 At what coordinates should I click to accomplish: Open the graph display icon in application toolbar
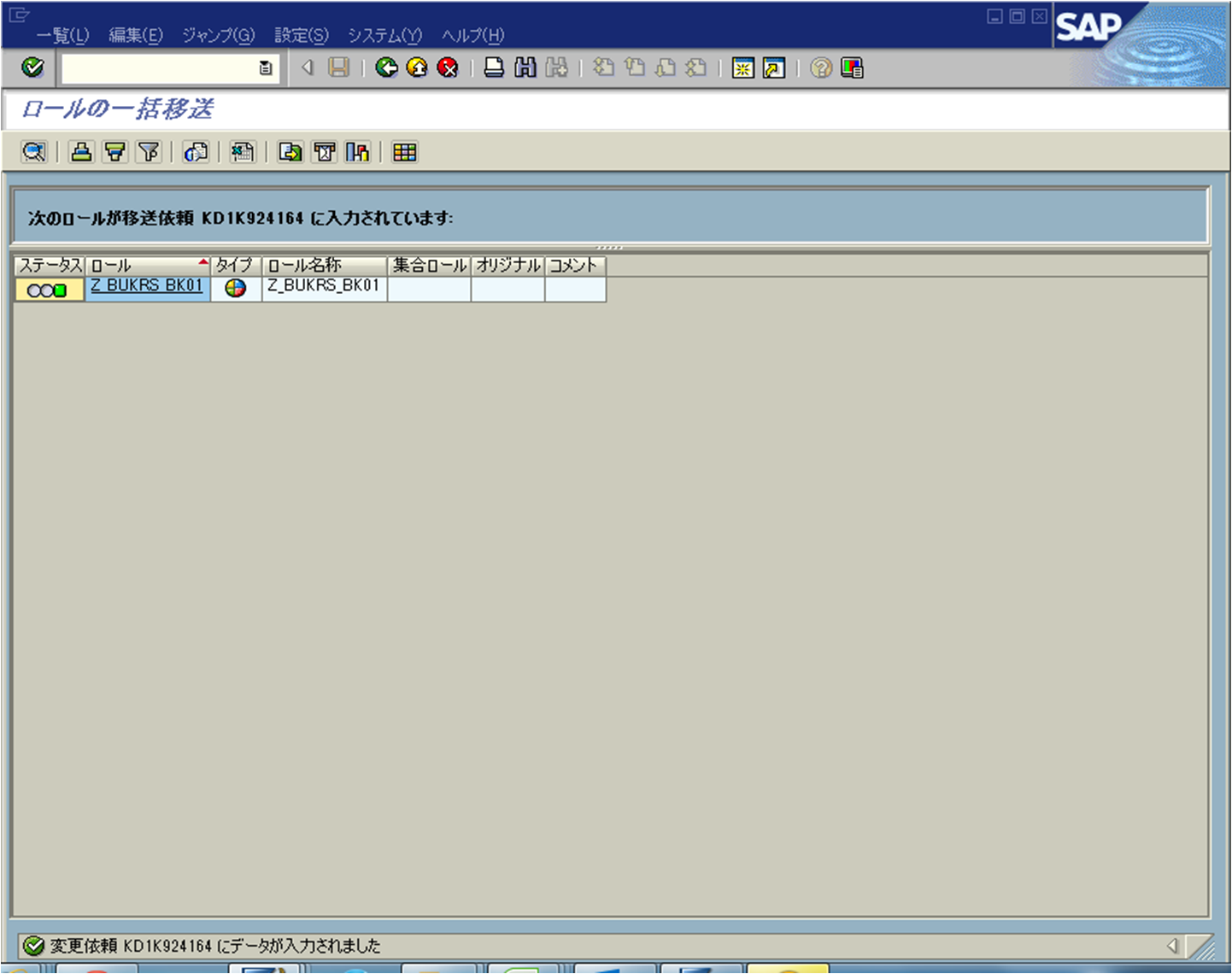pos(358,152)
